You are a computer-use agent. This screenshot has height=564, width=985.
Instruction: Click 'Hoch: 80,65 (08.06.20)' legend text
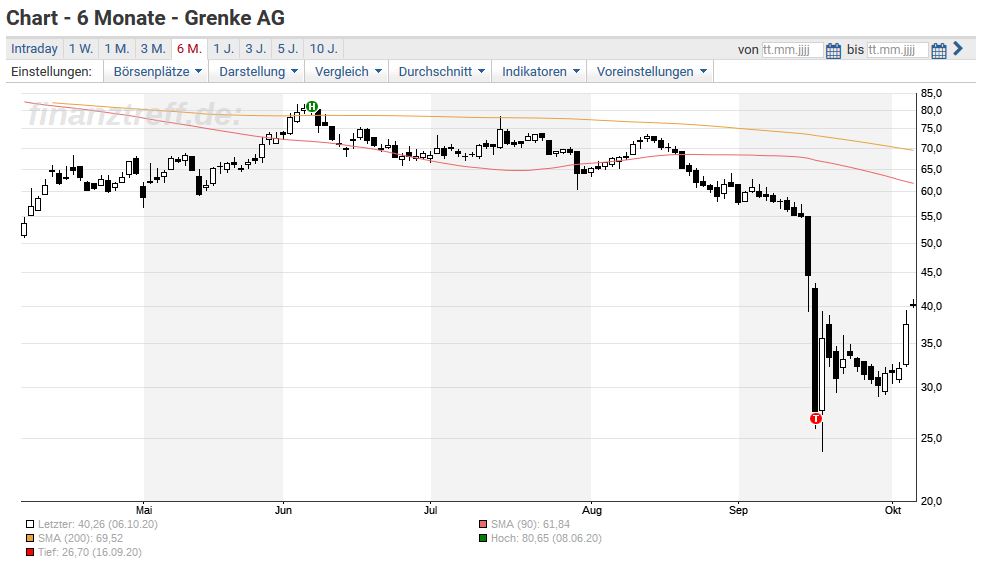pyautogui.click(x=547, y=538)
